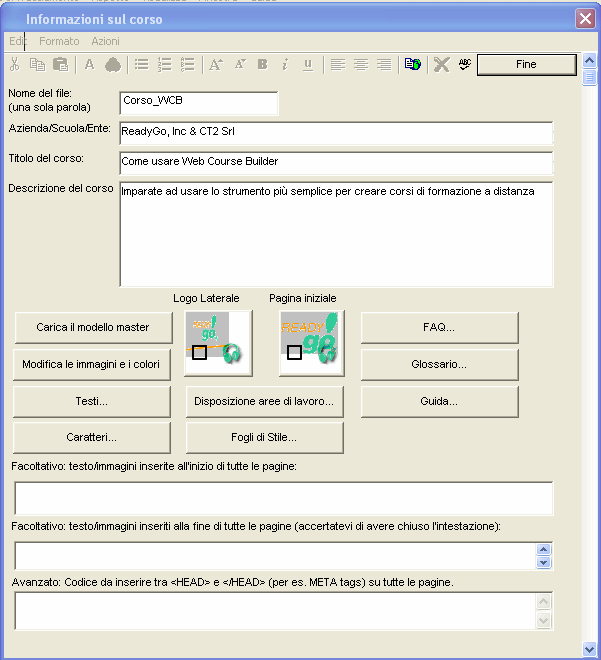Toggle underline formatting
The image size is (601, 660).
308,64
